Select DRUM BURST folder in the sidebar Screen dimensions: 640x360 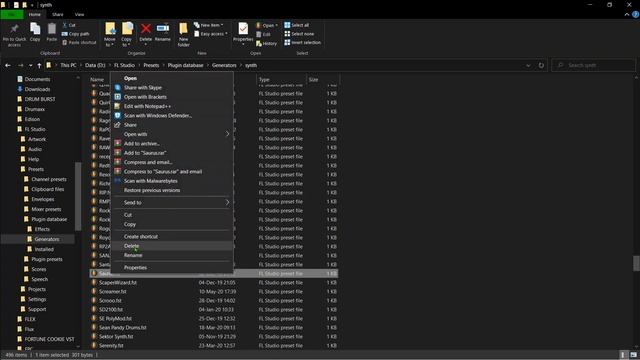click(40, 99)
